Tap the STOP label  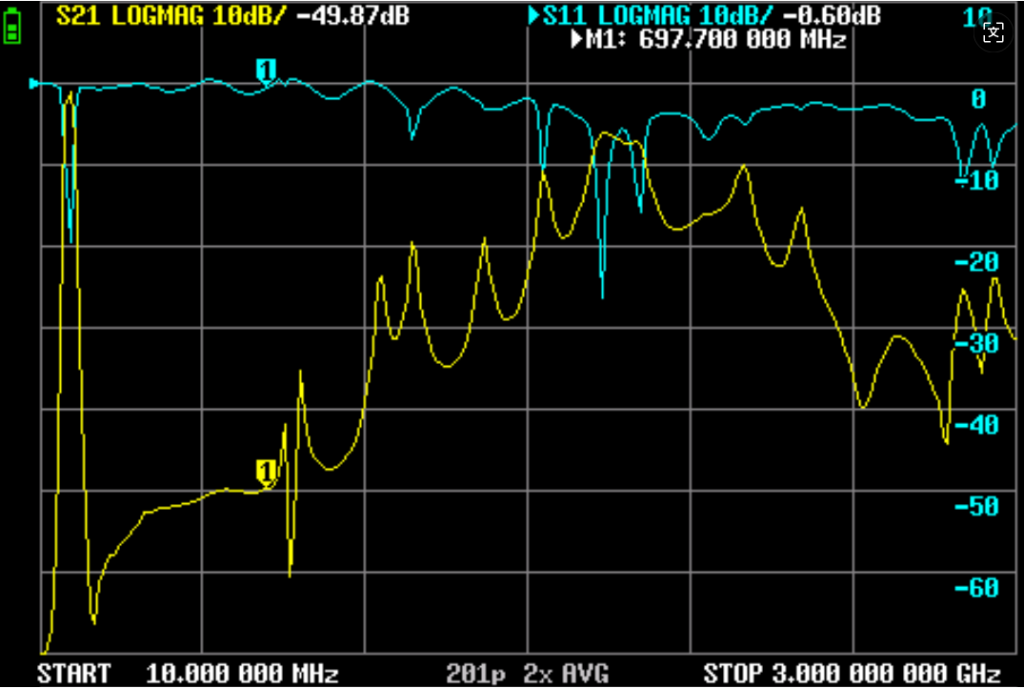(734, 672)
